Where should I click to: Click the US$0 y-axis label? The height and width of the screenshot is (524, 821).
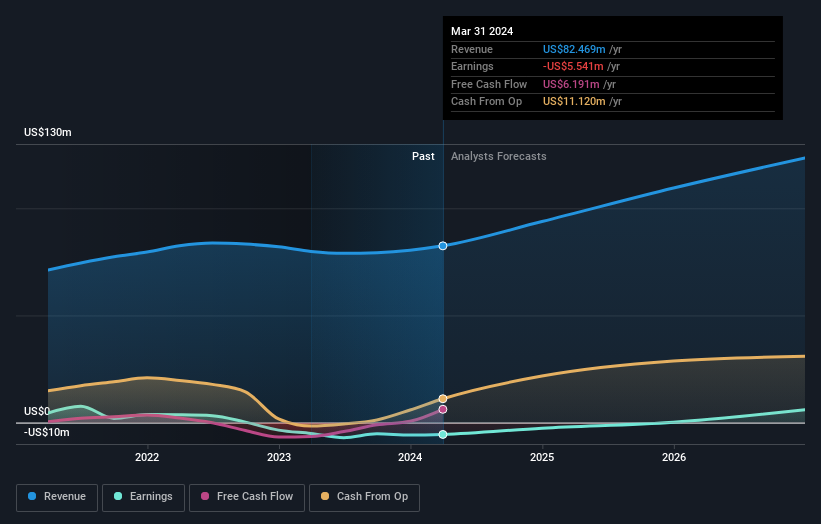click(x=37, y=411)
